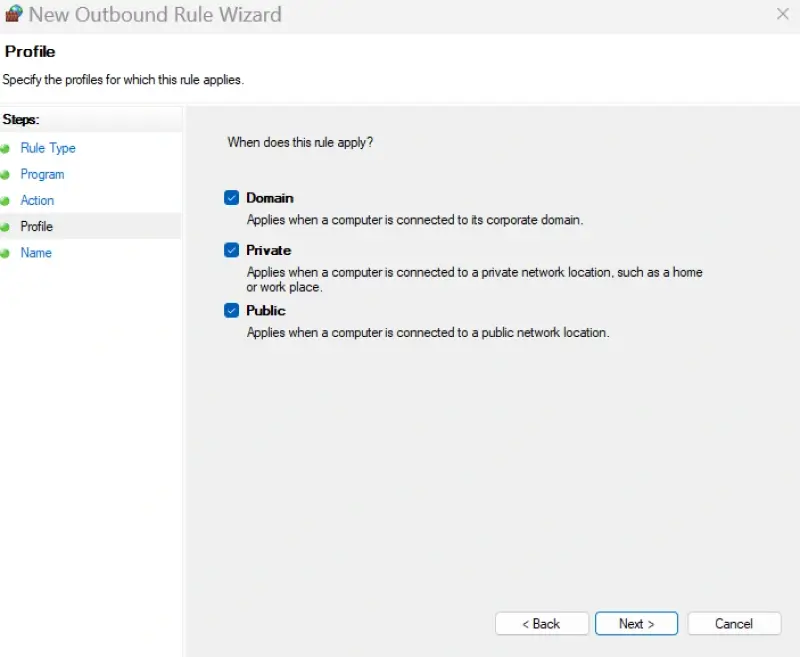Click the Next button to continue
800x657 pixels.
pyautogui.click(x=636, y=623)
